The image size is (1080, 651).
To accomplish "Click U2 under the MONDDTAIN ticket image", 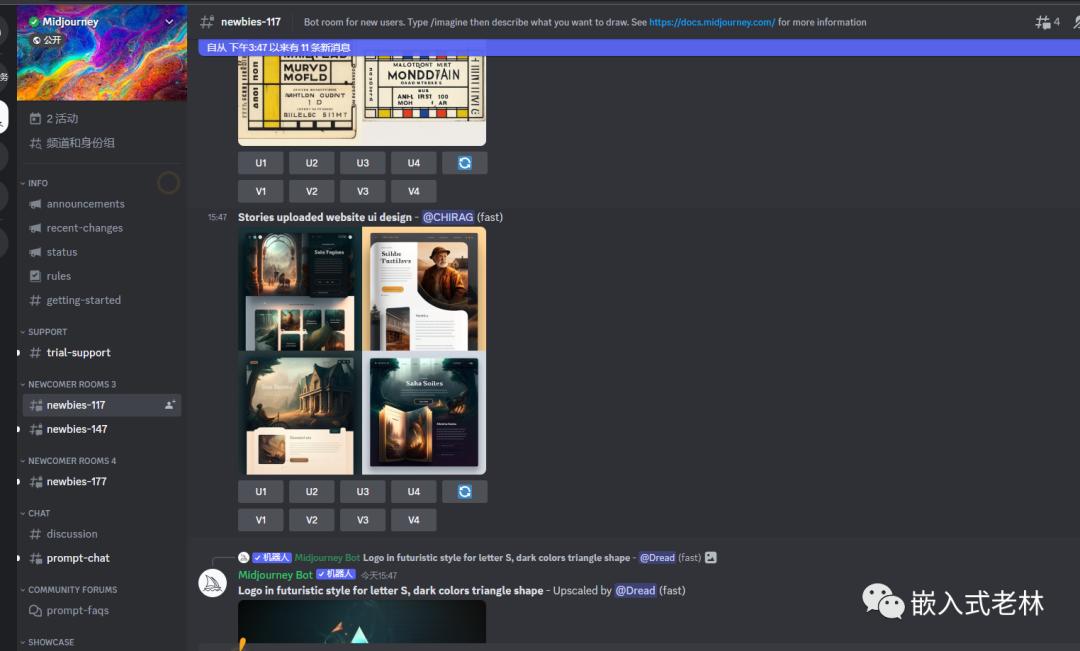I will pyautogui.click(x=311, y=163).
